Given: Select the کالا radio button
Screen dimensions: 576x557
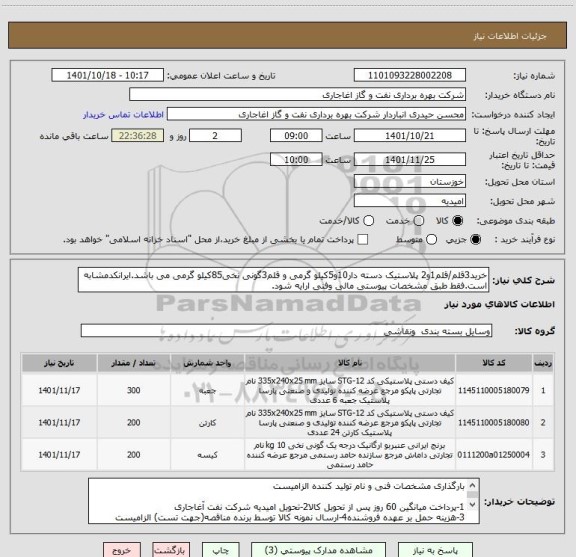Looking at the screenshot, I should (457, 221).
